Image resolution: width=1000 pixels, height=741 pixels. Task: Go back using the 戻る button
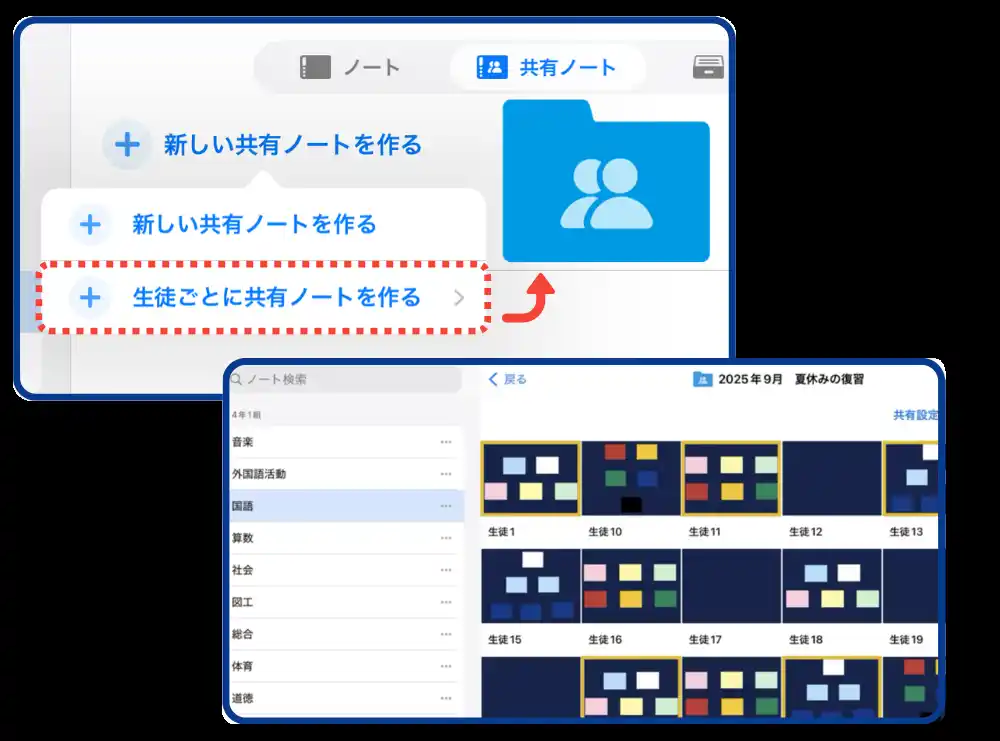click(x=508, y=380)
